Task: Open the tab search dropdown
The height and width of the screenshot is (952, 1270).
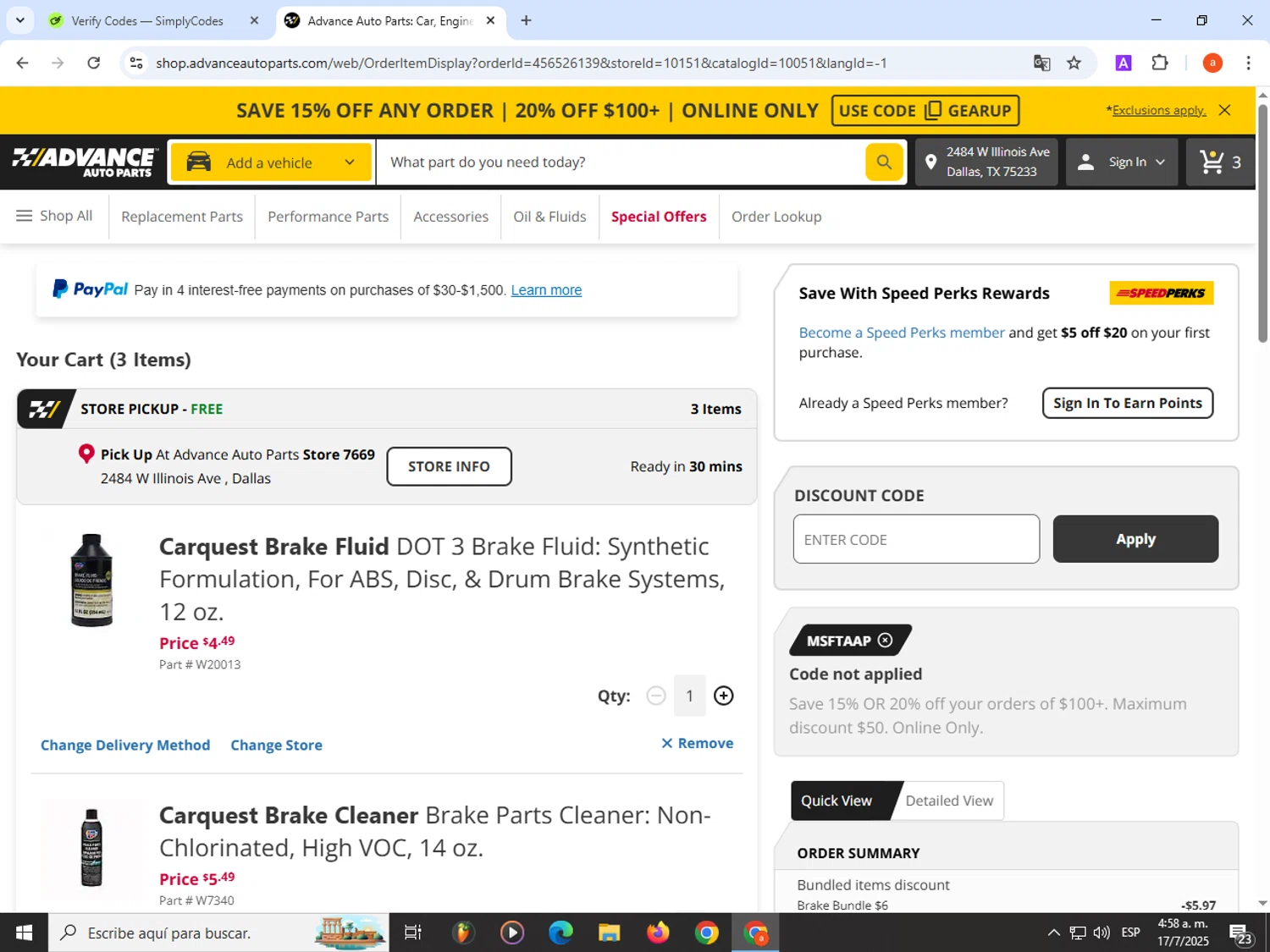Action: point(19,20)
